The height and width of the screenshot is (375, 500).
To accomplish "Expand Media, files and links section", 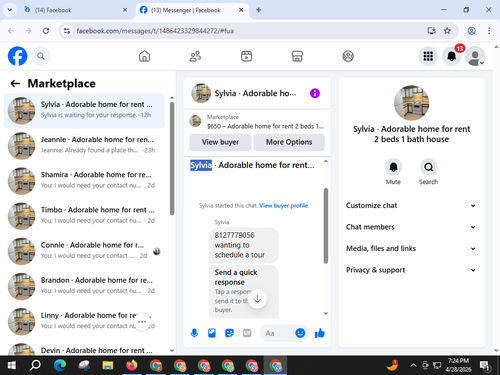I will [411, 249].
